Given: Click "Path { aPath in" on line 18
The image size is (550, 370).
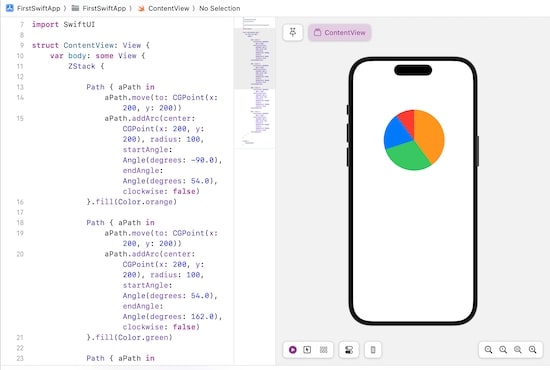Looking at the screenshot, I should 120,223.
